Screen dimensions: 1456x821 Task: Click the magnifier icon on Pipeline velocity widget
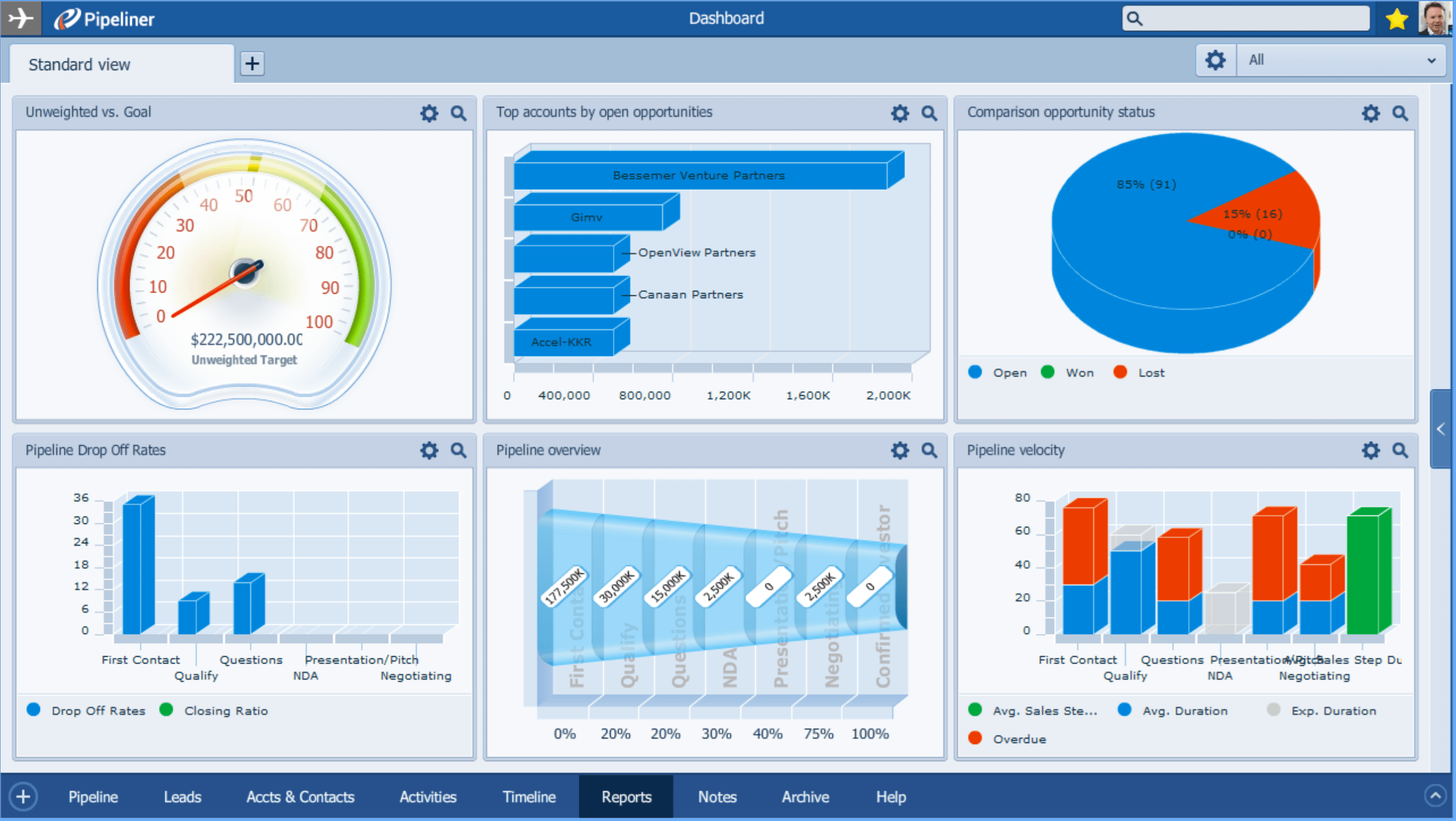(x=1400, y=450)
